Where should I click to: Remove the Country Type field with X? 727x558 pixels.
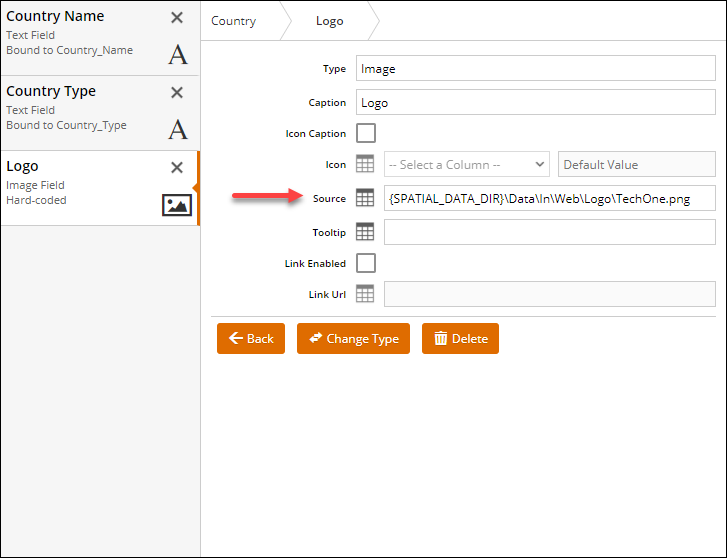(177, 93)
